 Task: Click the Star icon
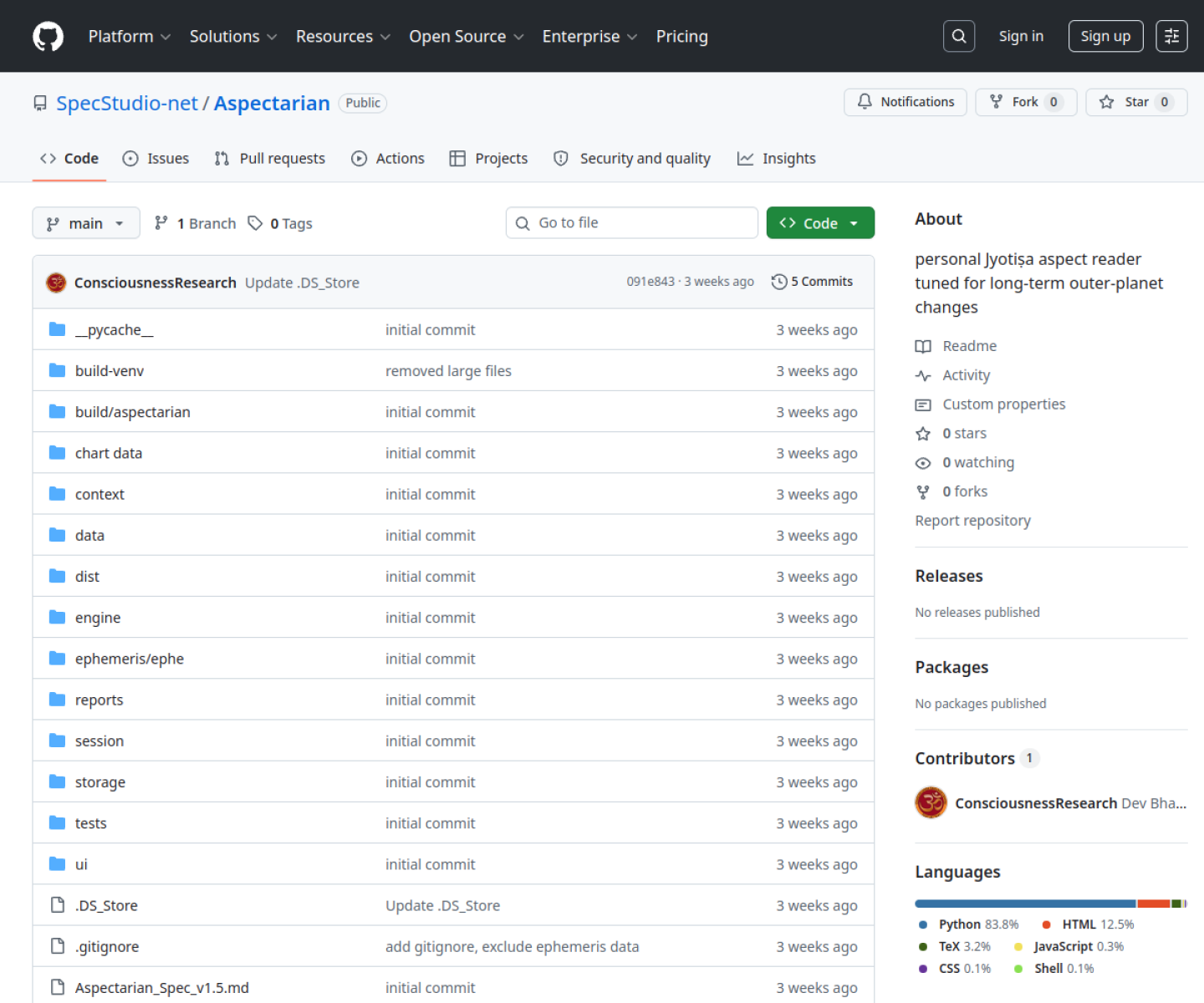click(1106, 102)
